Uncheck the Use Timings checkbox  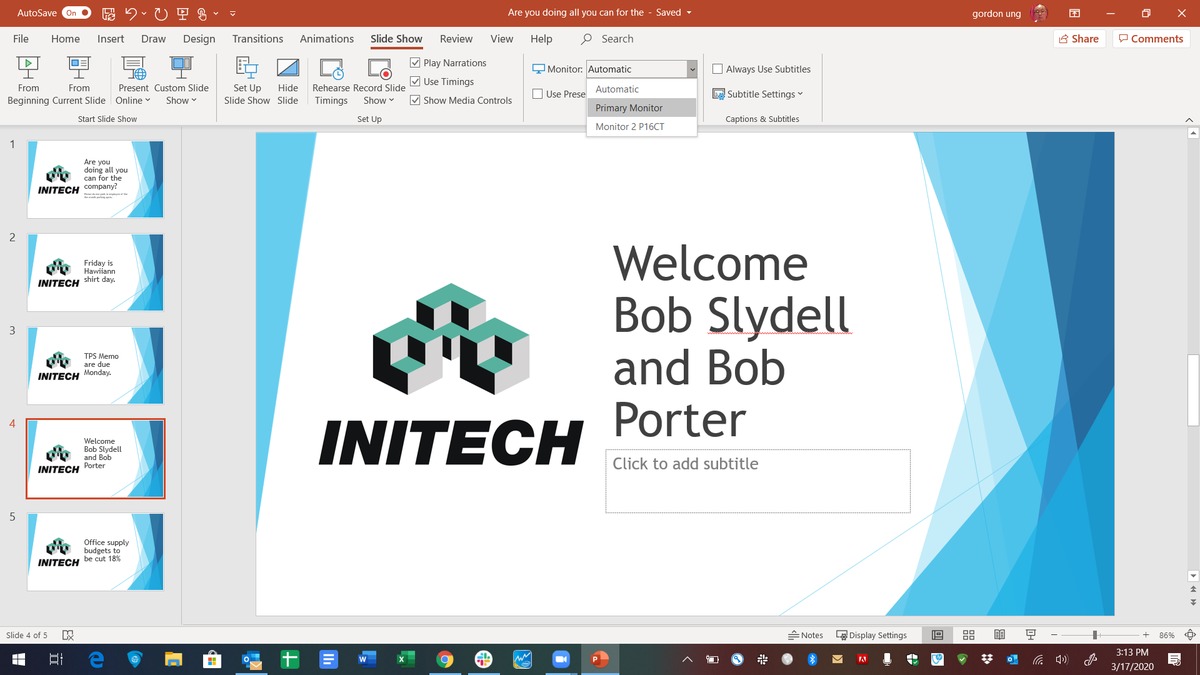coord(416,82)
